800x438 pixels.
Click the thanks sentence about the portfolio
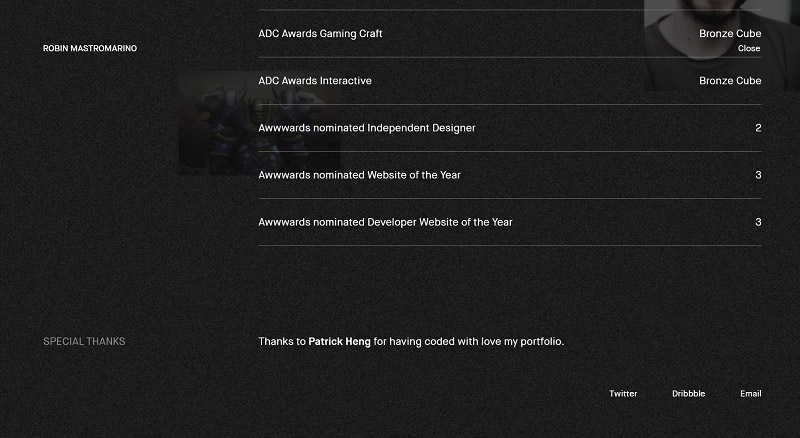click(468, 342)
